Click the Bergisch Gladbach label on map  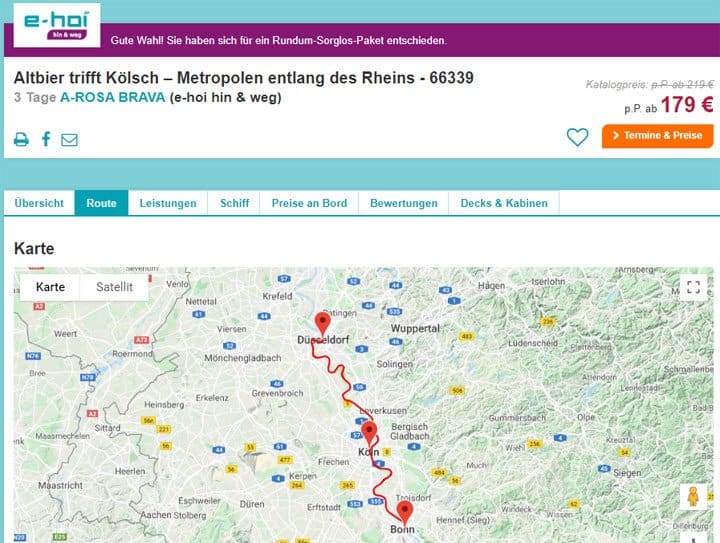point(410,431)
